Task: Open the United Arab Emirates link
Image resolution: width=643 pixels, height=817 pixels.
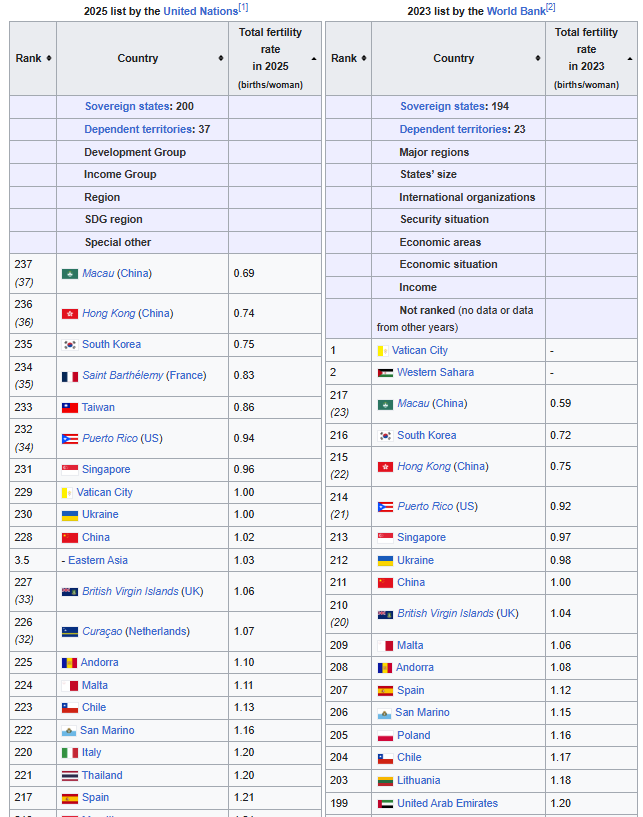Action: (448, 803)
